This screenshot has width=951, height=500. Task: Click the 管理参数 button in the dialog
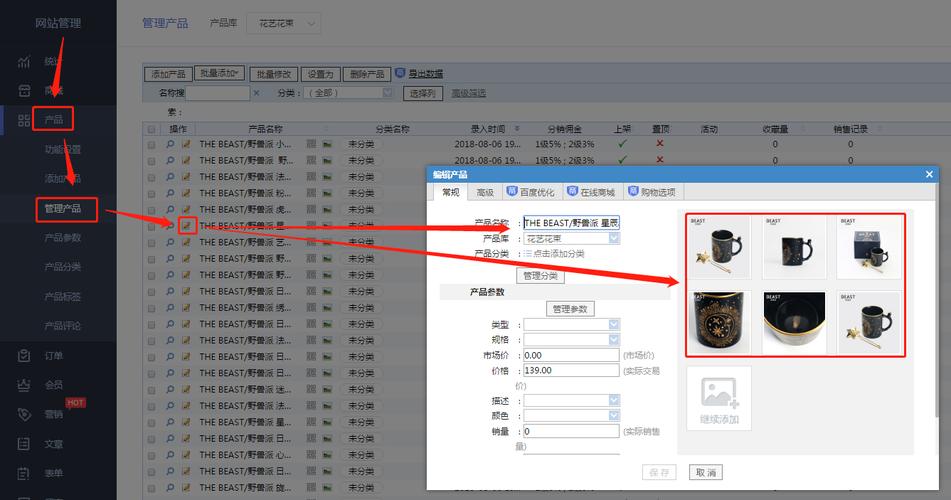coord(570,309)
